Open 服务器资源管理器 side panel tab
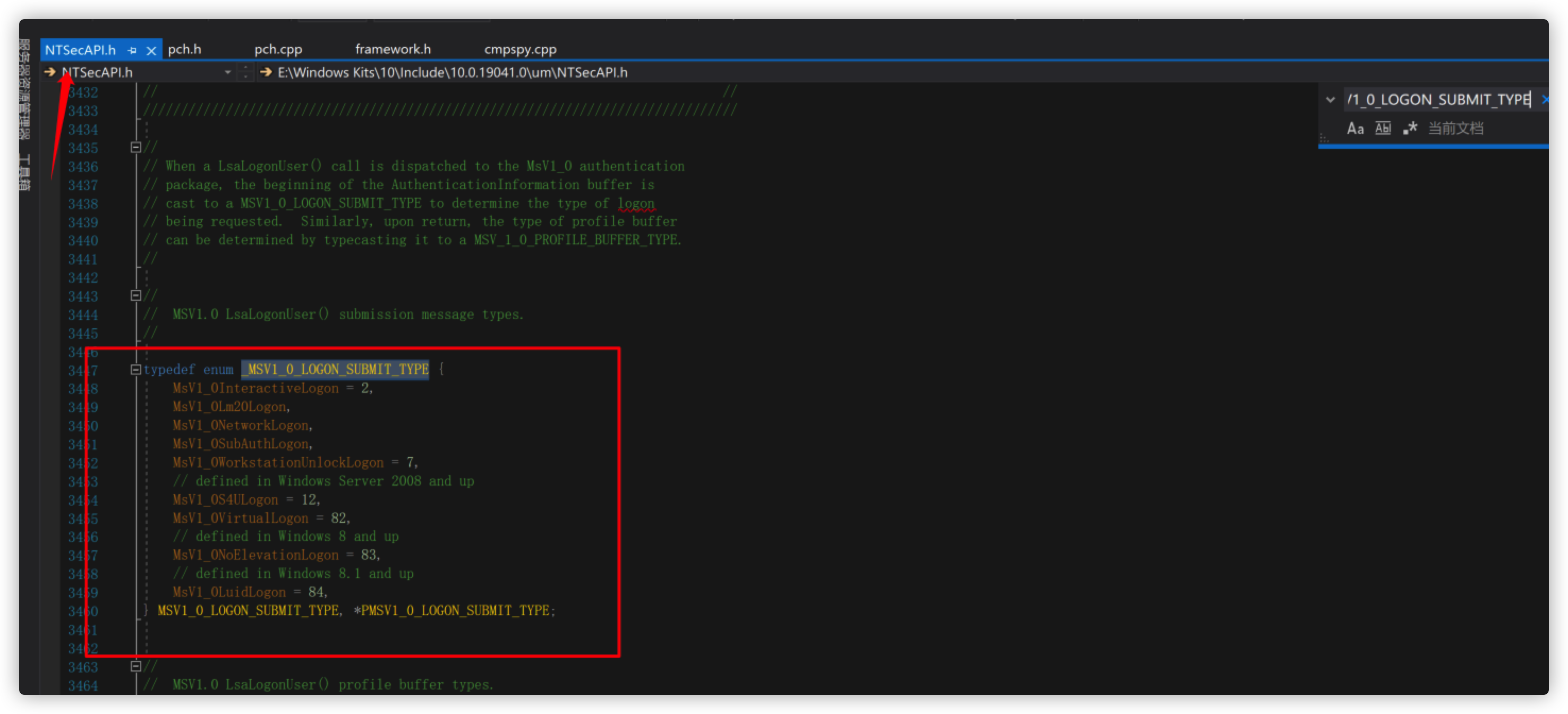Image resolution: width=1568 pixels, height=714 pixels. tap(24, 89)
